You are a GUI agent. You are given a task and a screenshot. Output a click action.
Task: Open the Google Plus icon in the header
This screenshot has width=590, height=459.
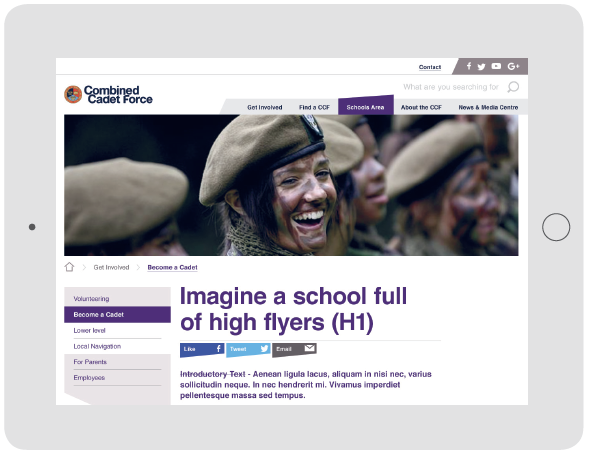tap(514, 66)
